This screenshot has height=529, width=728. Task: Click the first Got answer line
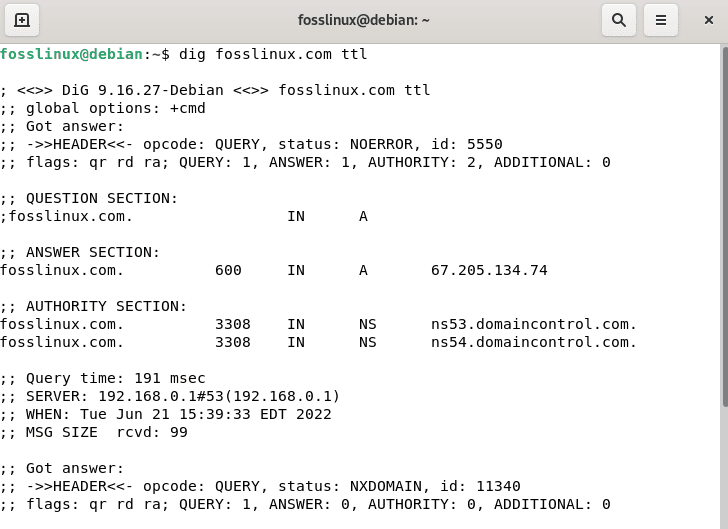point(62,126)
